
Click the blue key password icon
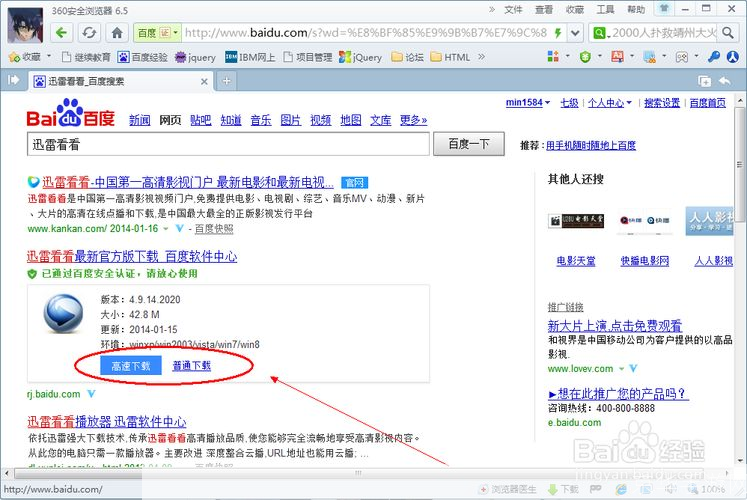click(713, 57)
